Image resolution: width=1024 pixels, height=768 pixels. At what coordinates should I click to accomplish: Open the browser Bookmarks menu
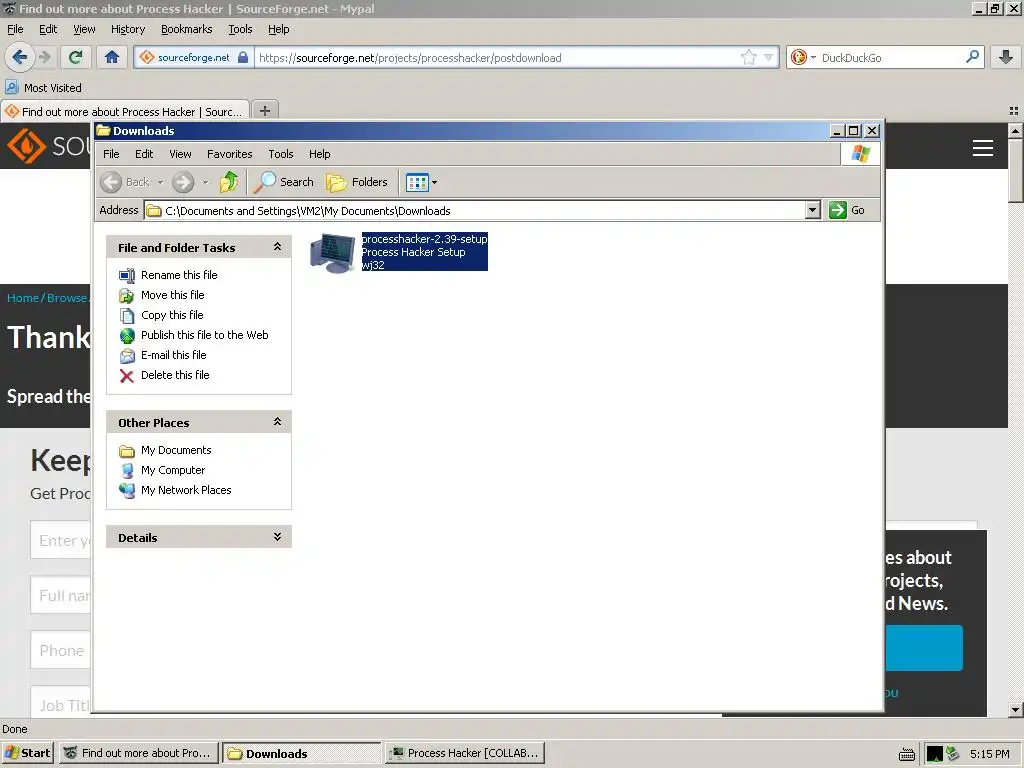(187, 29)
